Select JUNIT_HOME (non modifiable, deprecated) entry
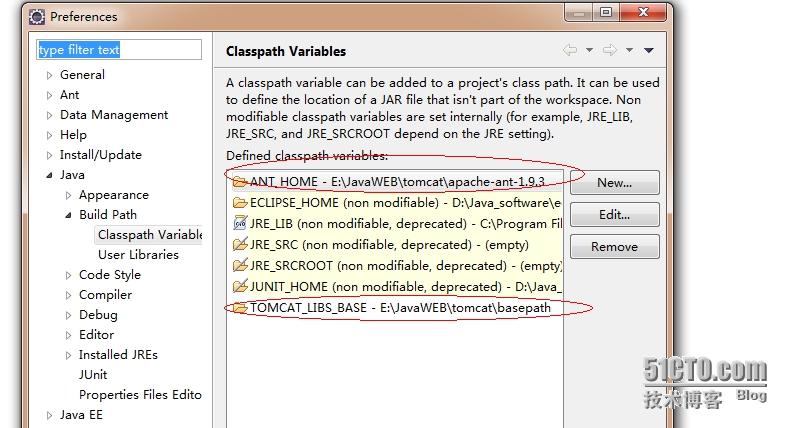Image resolution: width=786 pixels, height=428 pixels. [395, 287]
